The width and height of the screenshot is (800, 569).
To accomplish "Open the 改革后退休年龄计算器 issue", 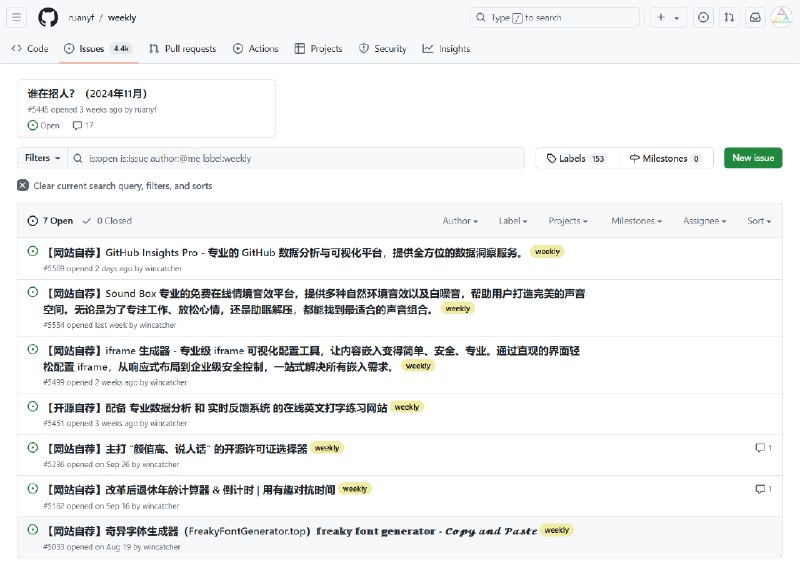I will (x=190, y=490).
